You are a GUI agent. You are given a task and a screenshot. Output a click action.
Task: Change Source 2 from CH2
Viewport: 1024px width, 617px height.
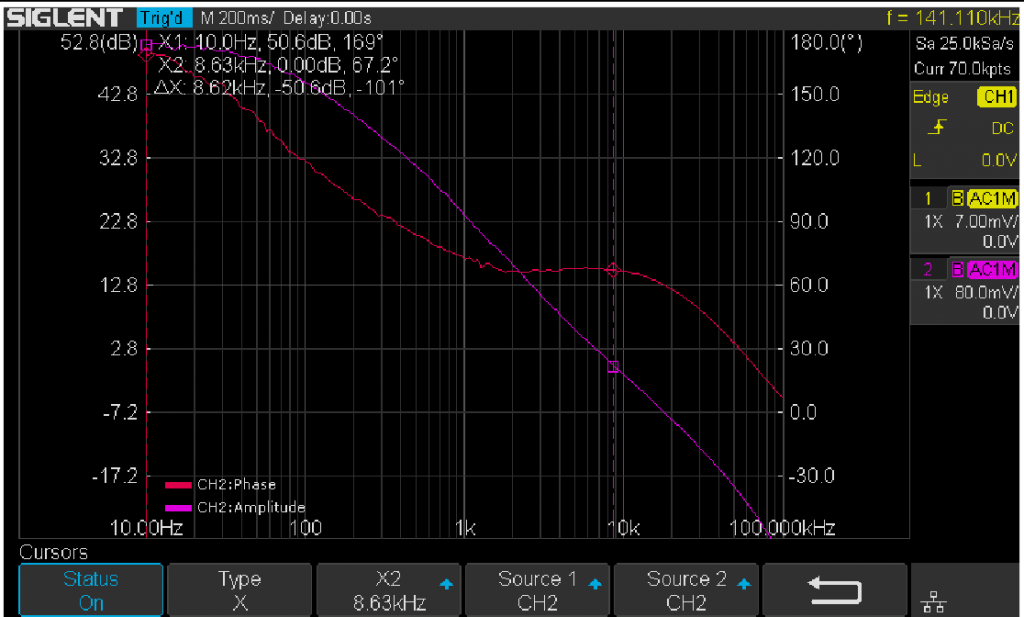(686, 590)
